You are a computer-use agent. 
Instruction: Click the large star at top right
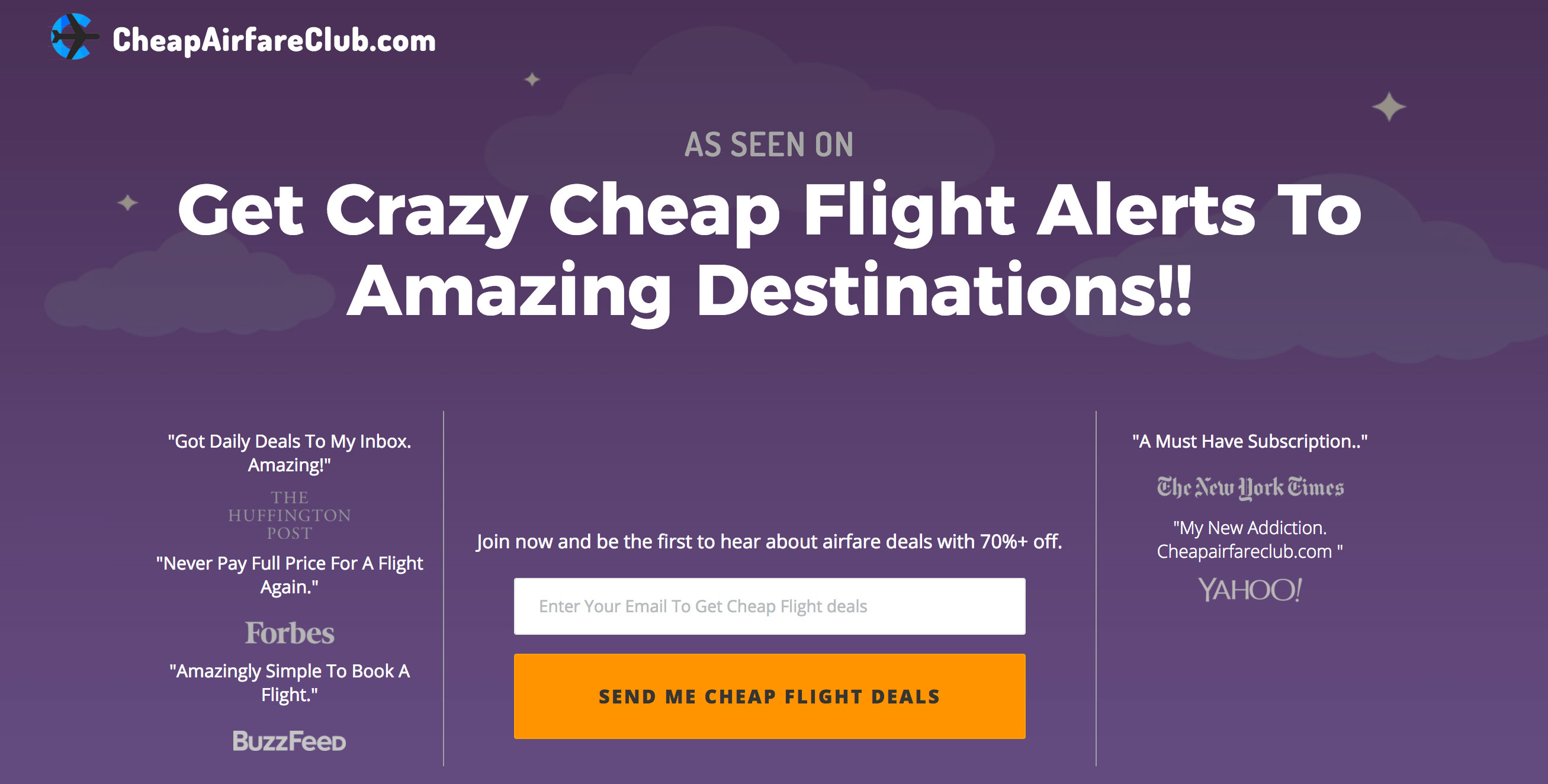[1389, 108]
